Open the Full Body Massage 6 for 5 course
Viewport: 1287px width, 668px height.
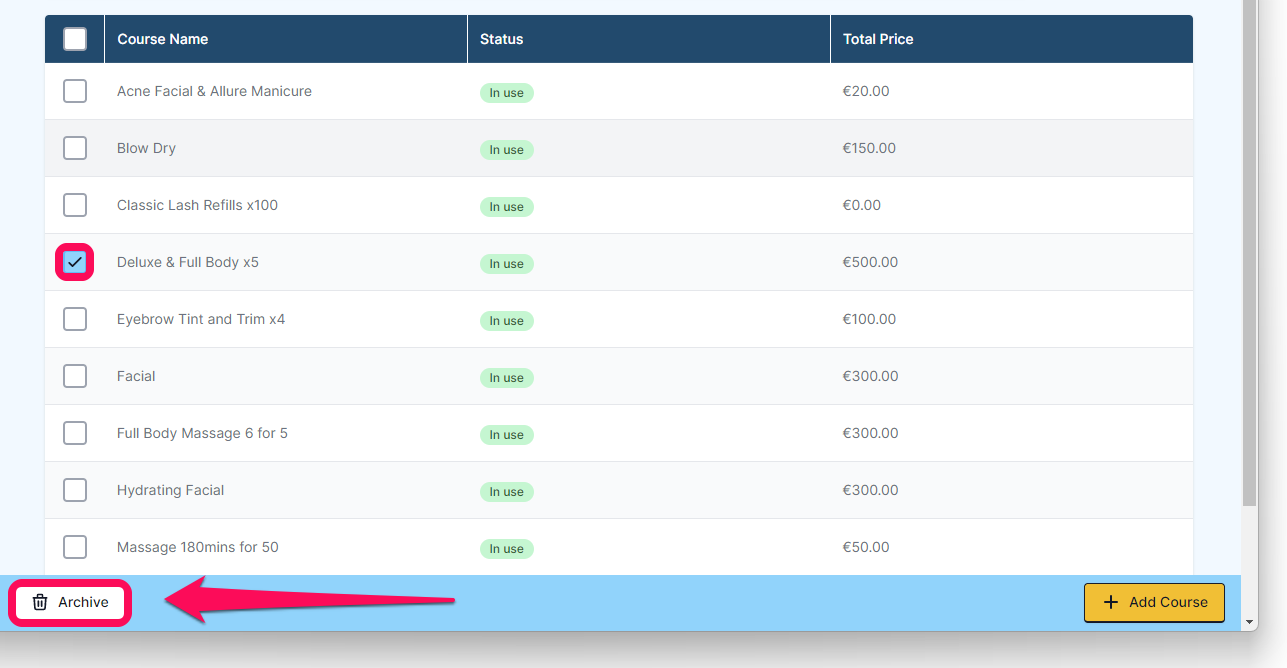202,433
